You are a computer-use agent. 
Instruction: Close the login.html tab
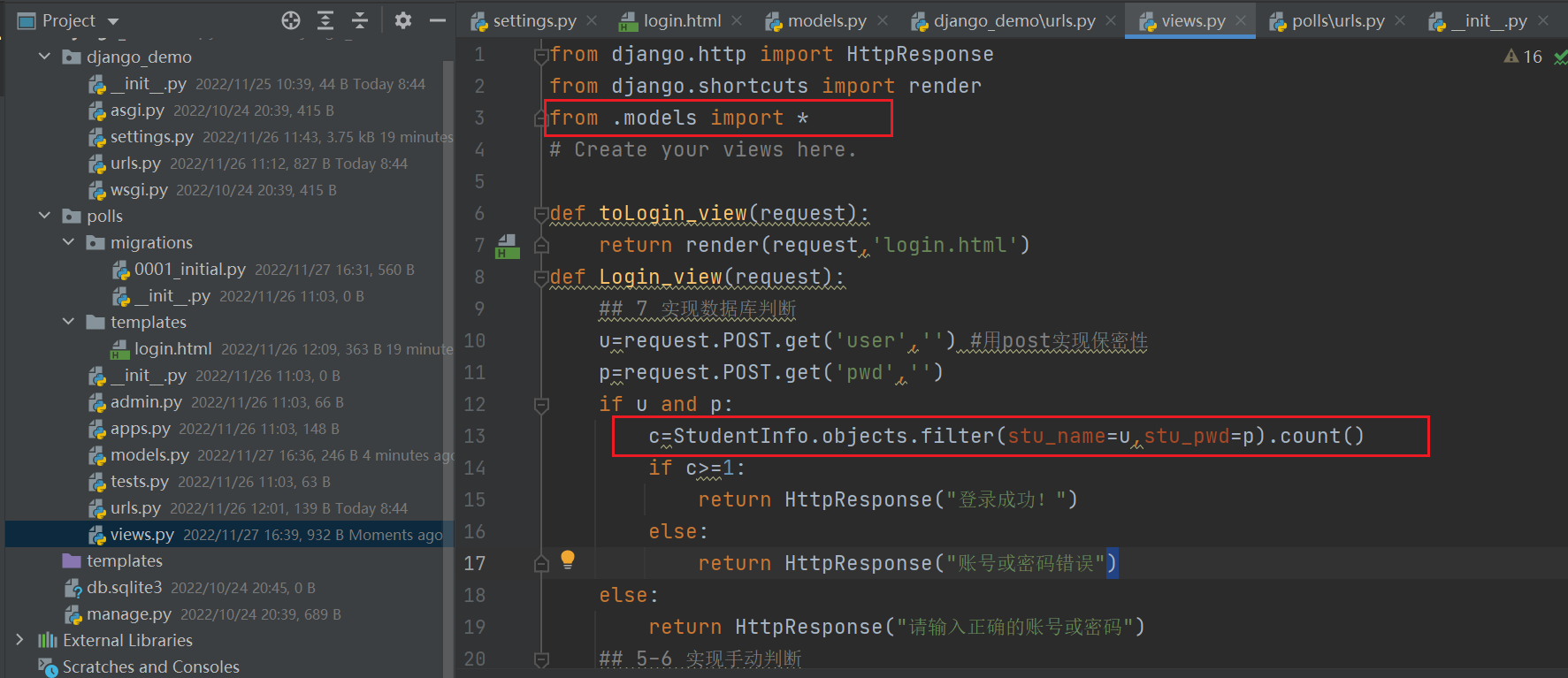click(737, 20)
